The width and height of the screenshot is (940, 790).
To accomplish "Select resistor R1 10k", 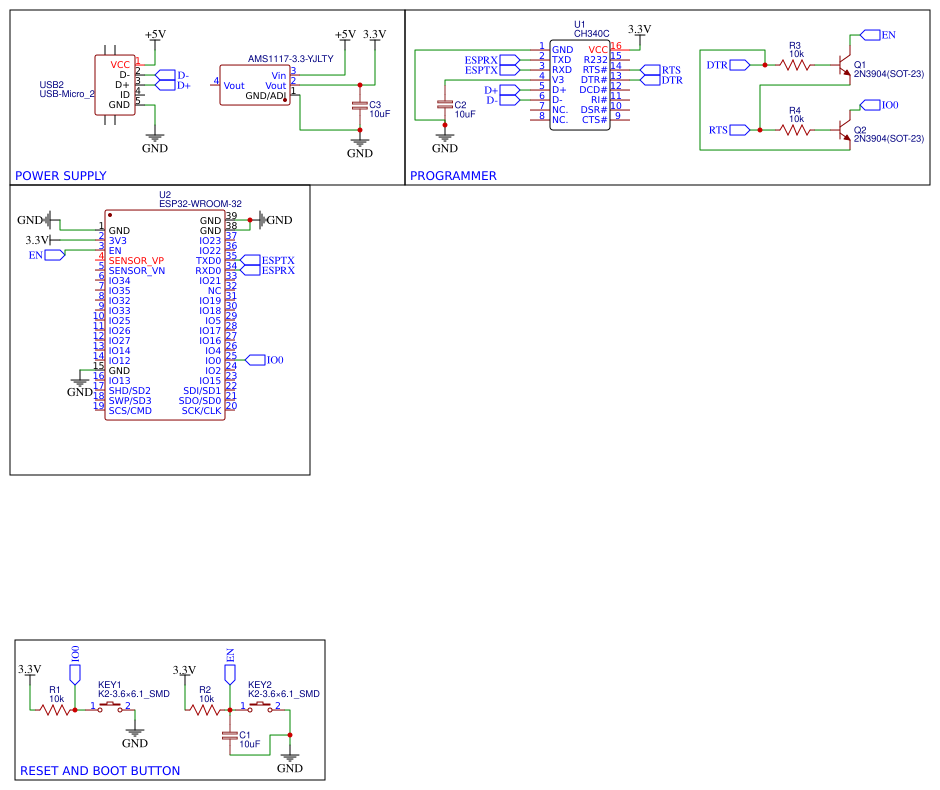I will click(55, 710).
